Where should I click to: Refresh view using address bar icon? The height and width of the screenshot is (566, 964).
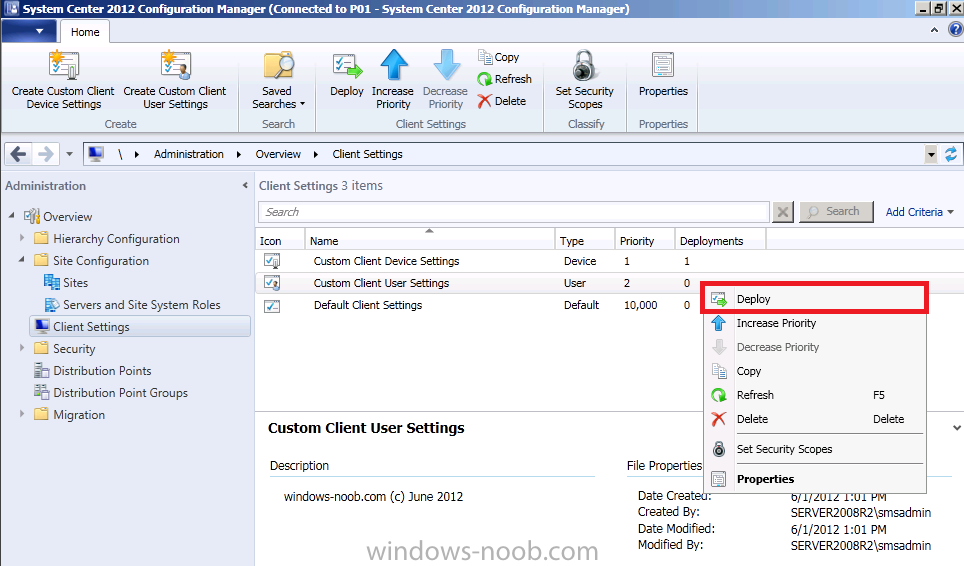951,154
